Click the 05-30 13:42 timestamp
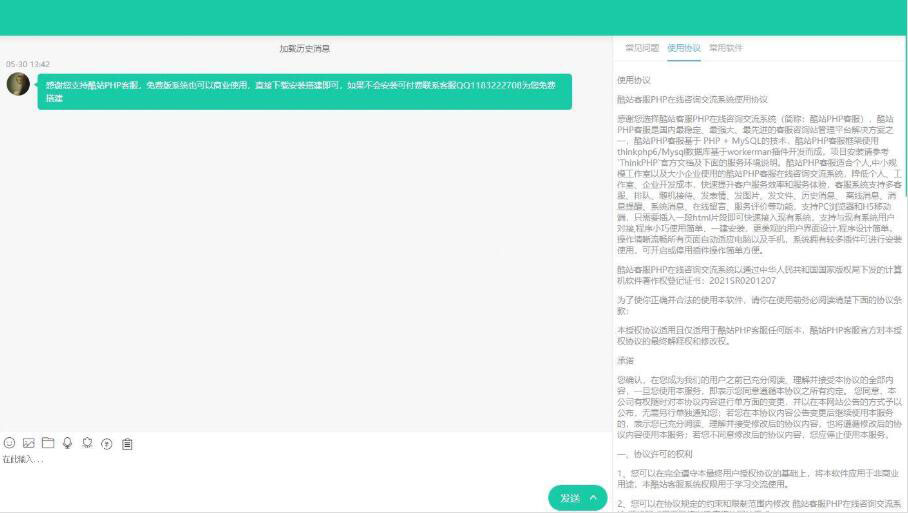Viewport: 908px width, 517px height. 28,64
